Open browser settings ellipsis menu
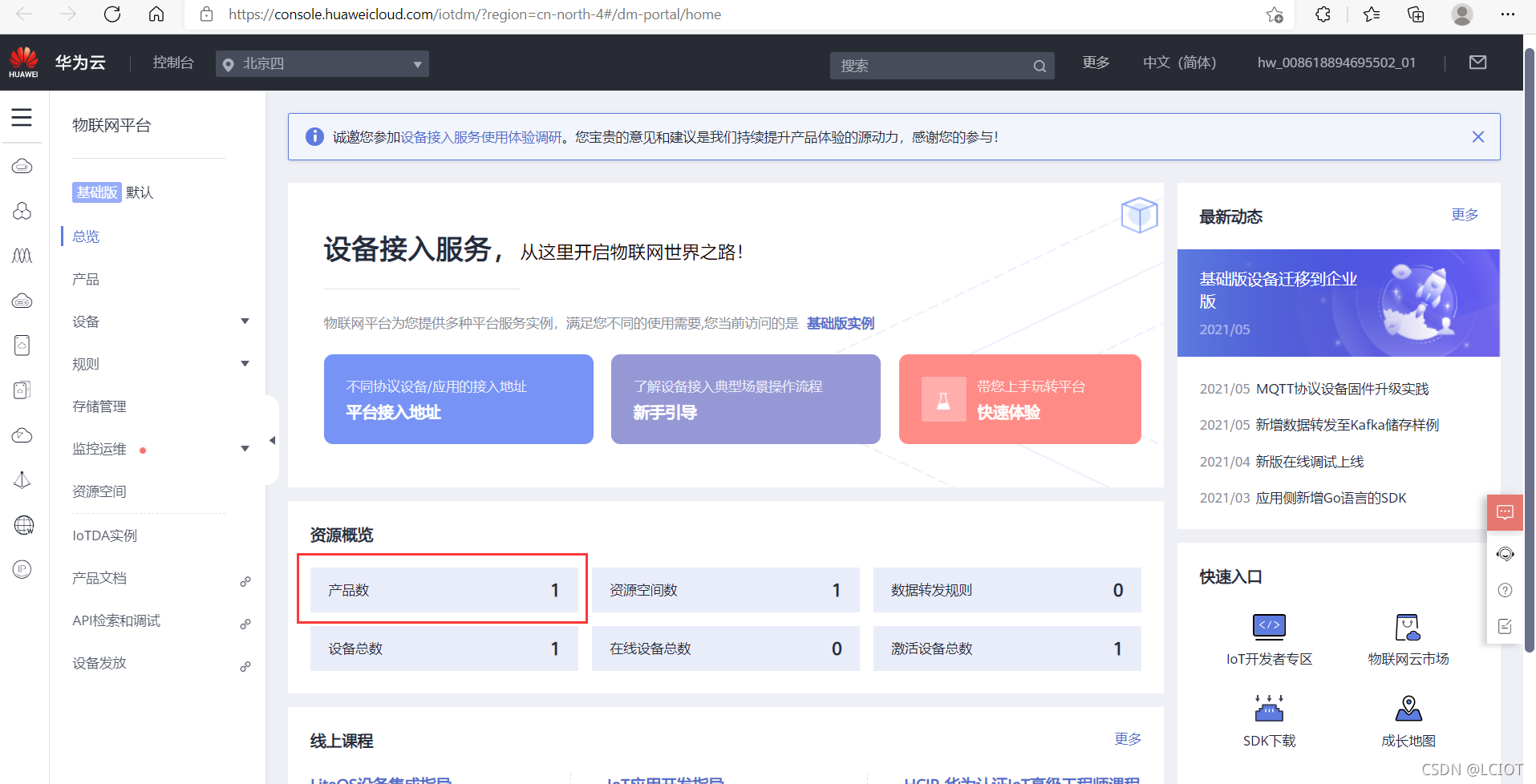Viewport: 1536px width, 784px height. pyautogui.click(x=1508, y=14)
